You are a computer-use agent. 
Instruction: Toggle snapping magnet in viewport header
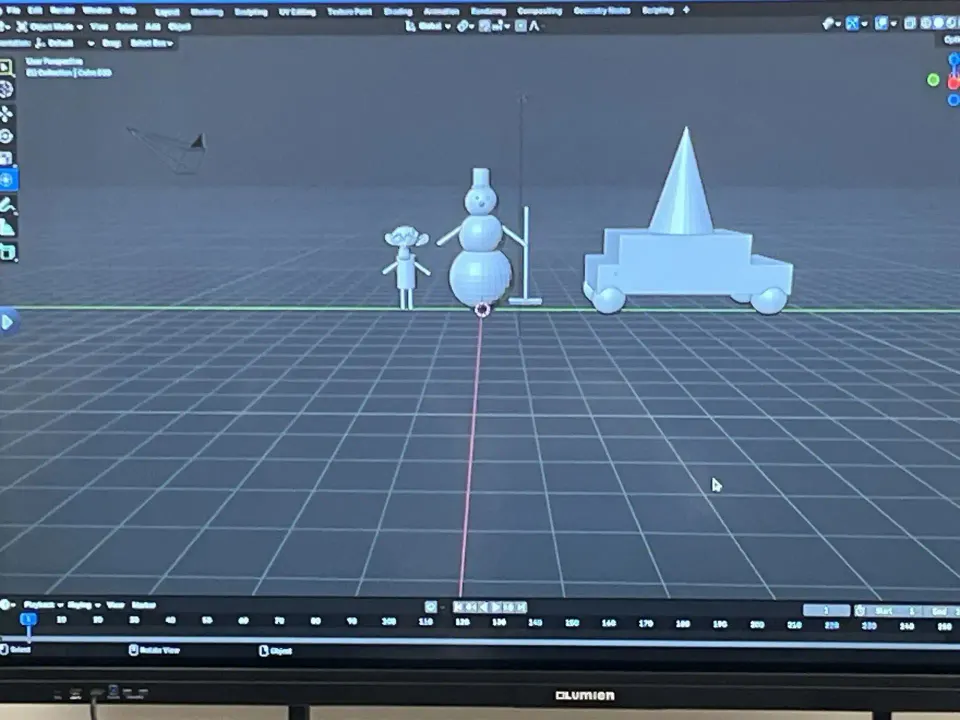point(485,26)
